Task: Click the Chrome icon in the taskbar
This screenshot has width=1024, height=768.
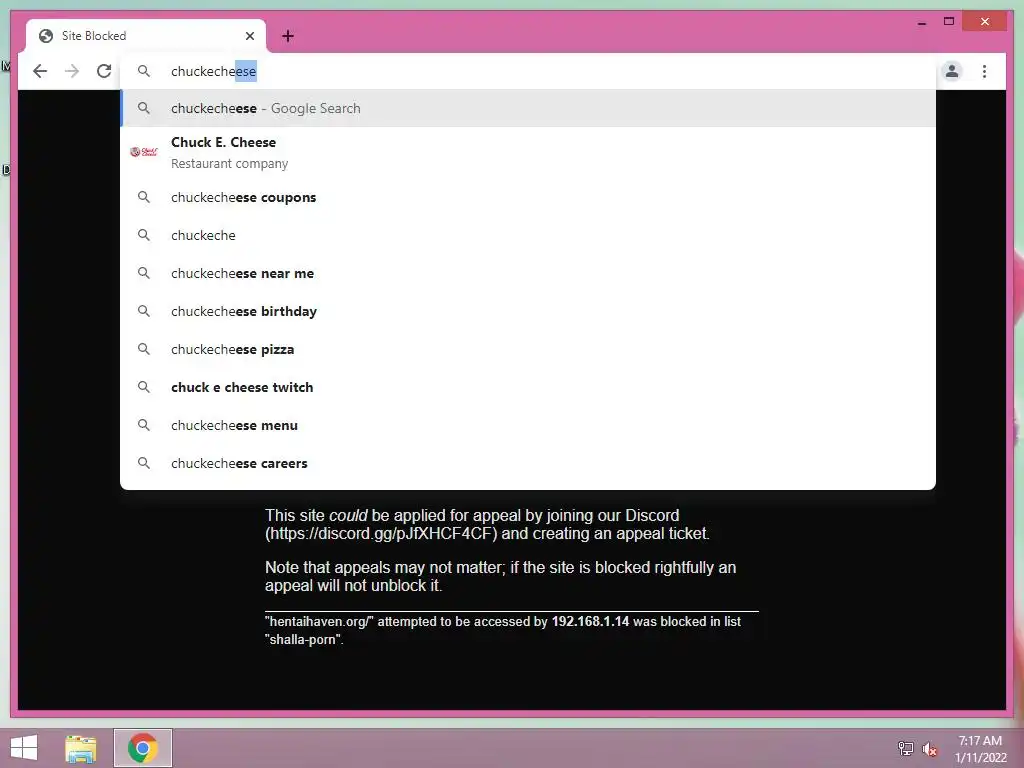Action: pyautogui.click(x=142, y=748)
